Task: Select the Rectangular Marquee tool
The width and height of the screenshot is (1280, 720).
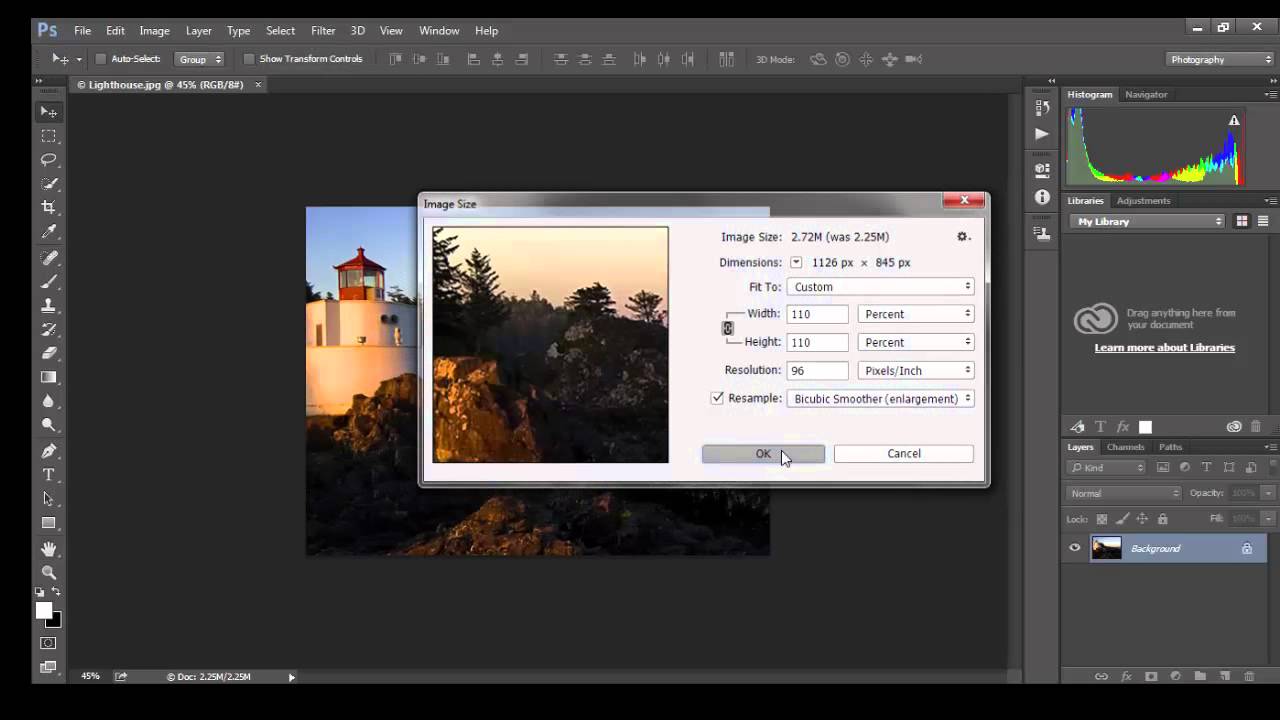Action: click(48, 136)
